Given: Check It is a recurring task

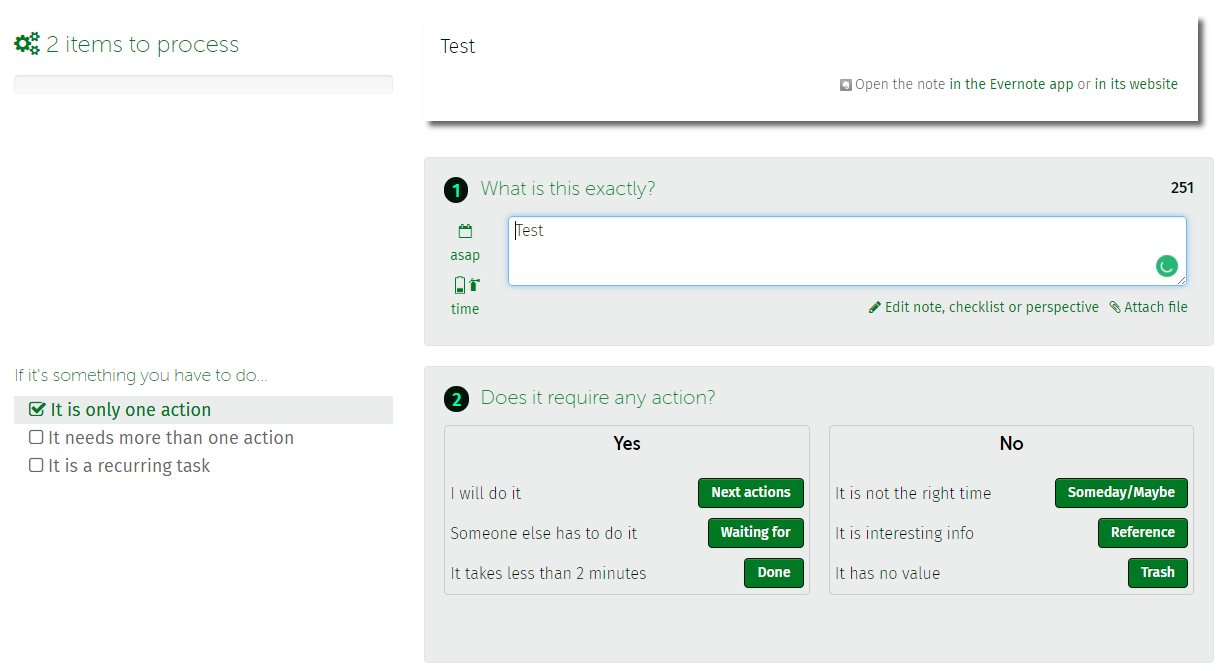Looking at the screenshot, I should coord(36,465).
